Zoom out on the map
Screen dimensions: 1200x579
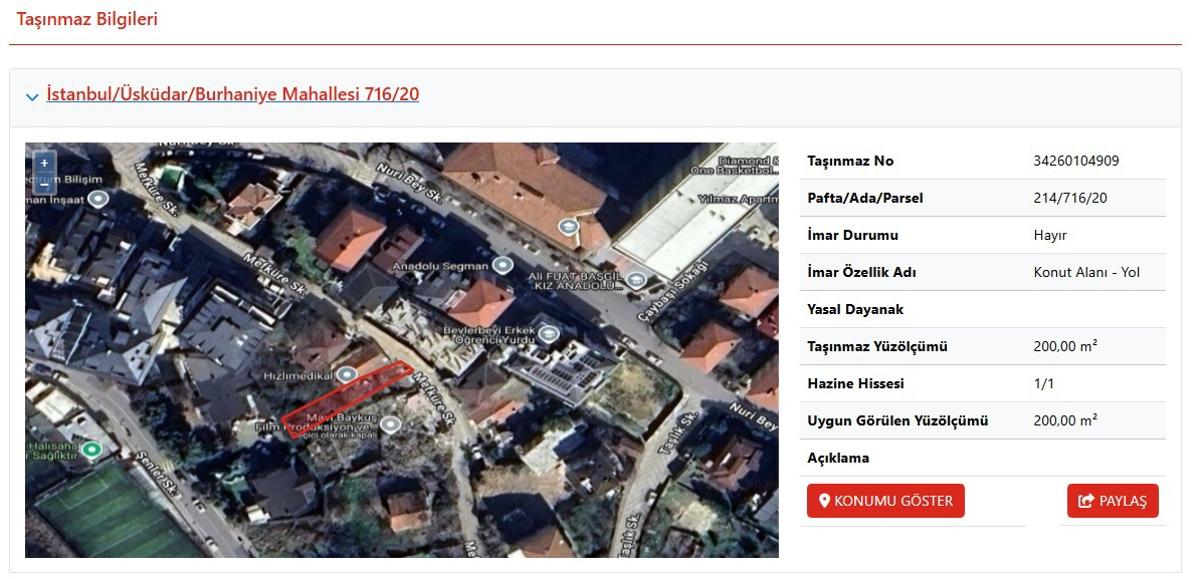coord(44,184)
